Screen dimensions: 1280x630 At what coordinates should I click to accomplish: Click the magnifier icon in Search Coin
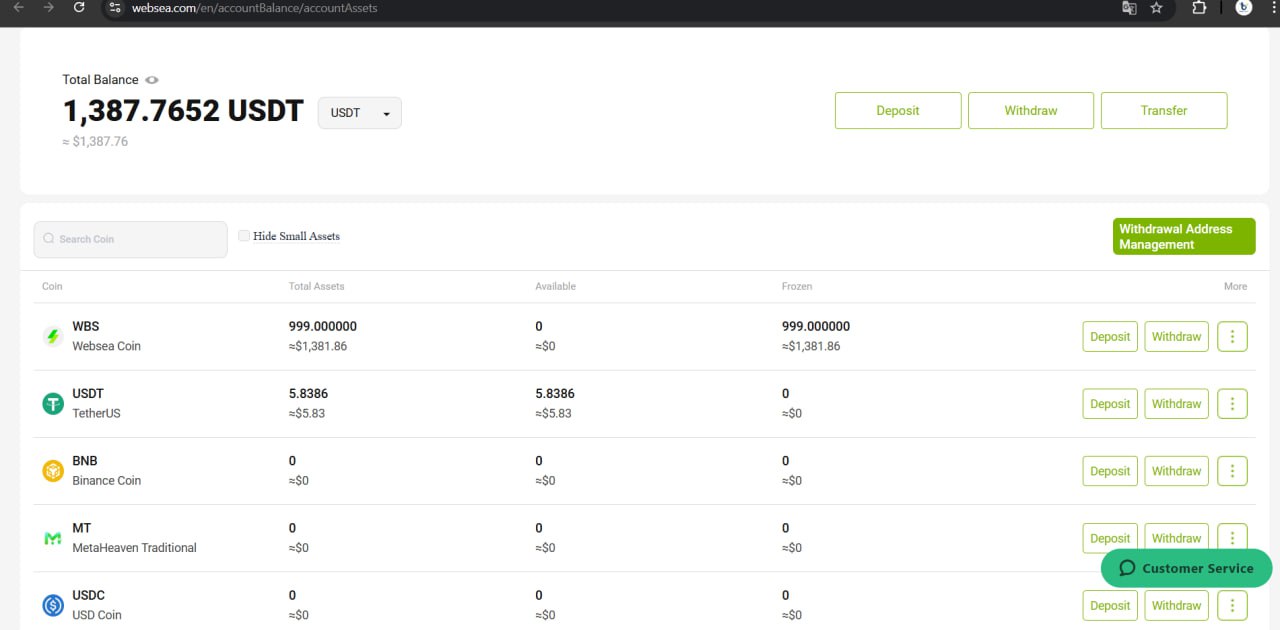48,239
